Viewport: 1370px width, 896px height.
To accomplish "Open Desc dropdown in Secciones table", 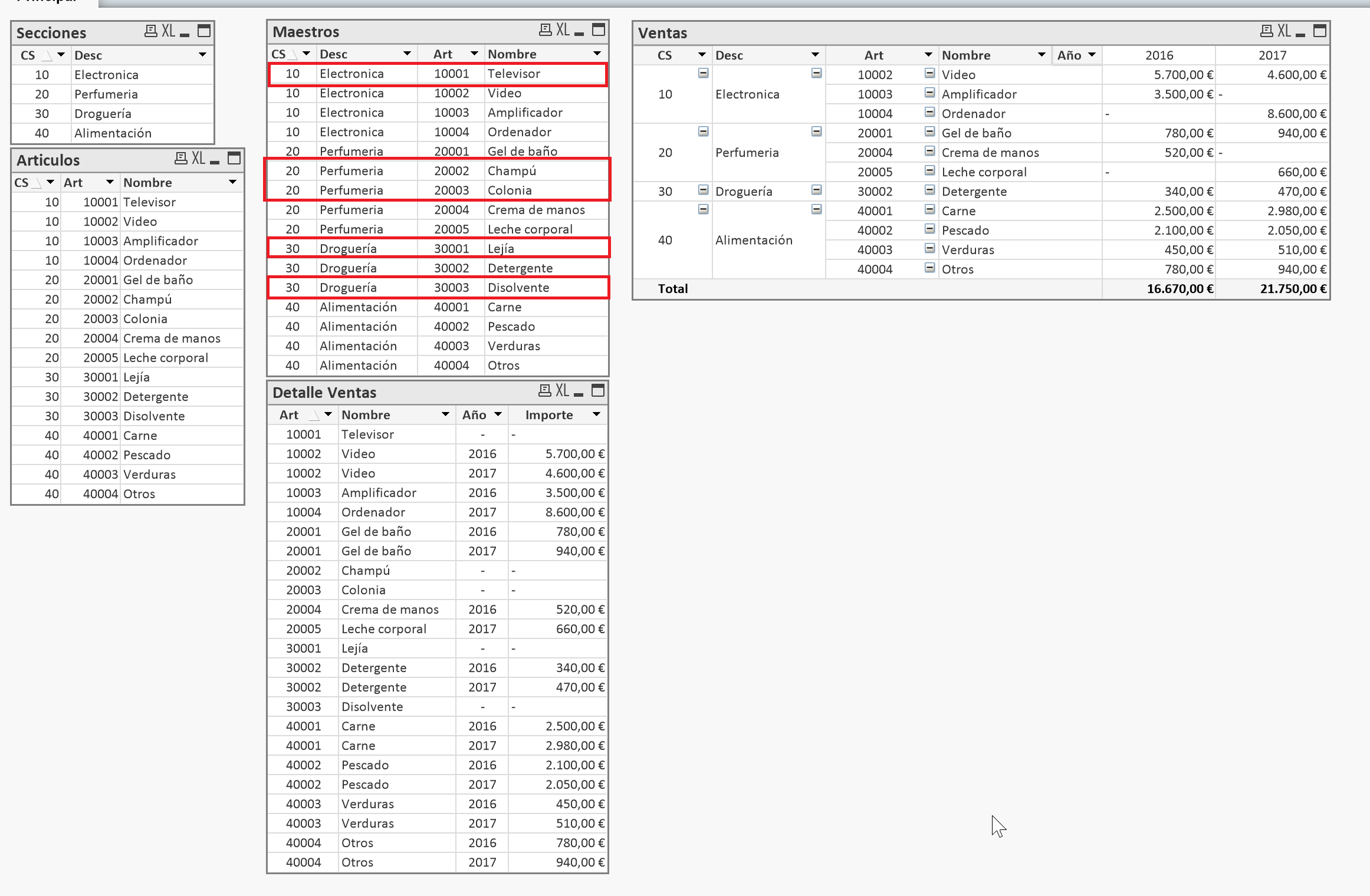I will (202, 54).
